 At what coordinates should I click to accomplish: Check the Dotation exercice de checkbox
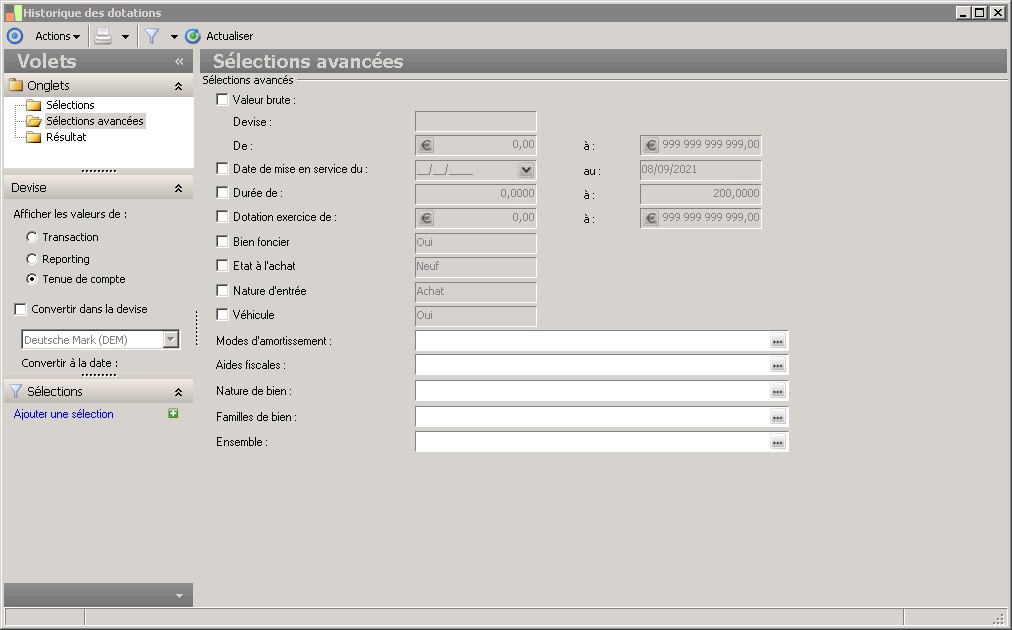tap(222, 217)
